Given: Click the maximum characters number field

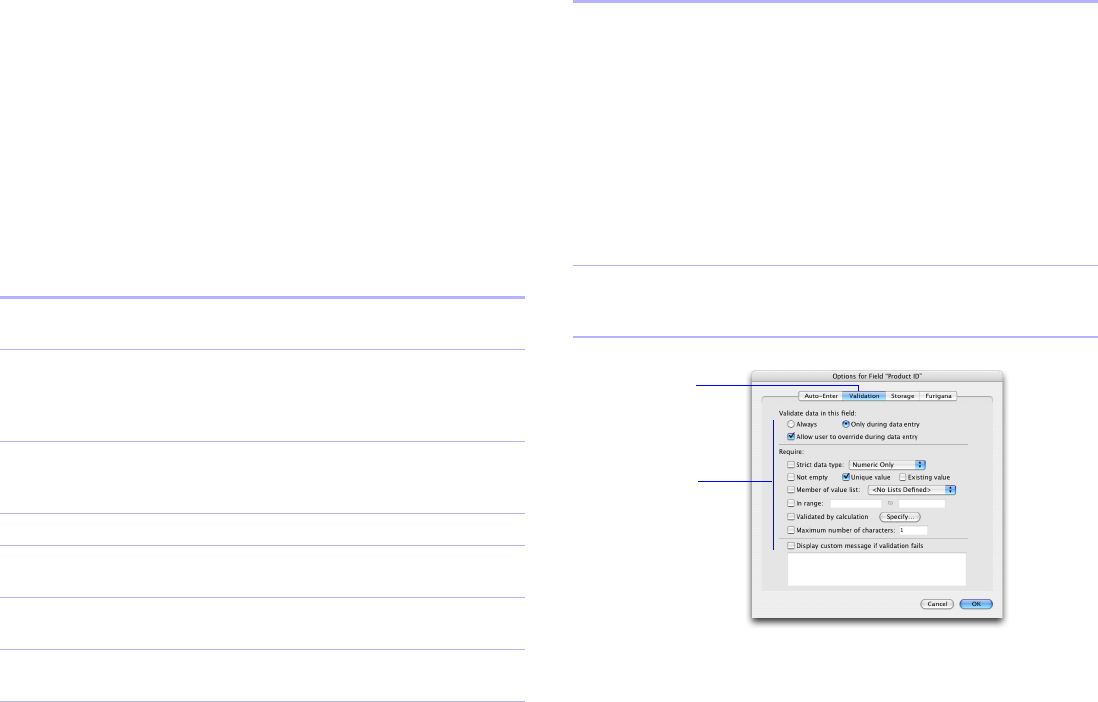Looking at the screenshot, I should pos(913,530).
